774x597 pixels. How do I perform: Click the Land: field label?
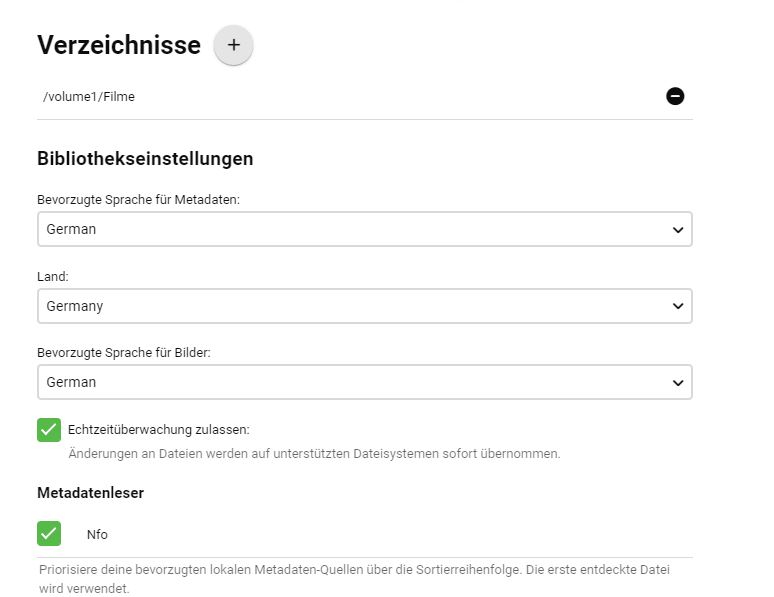[x=52, y=276]
